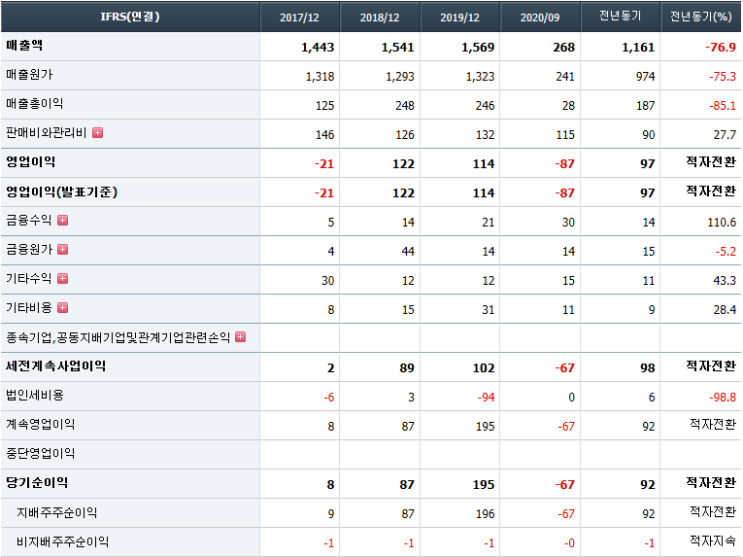Select the 2019/12 column header
The height and width of the screenshot is (557, 743).
point(460,18)
